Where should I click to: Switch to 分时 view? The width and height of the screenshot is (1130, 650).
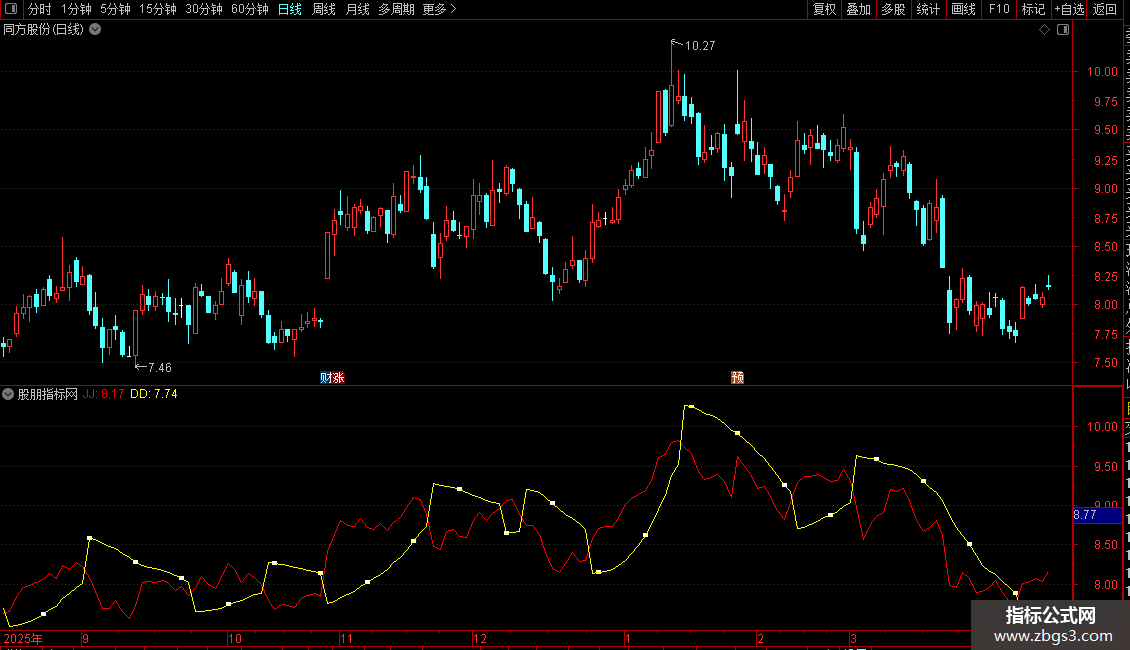40,9
